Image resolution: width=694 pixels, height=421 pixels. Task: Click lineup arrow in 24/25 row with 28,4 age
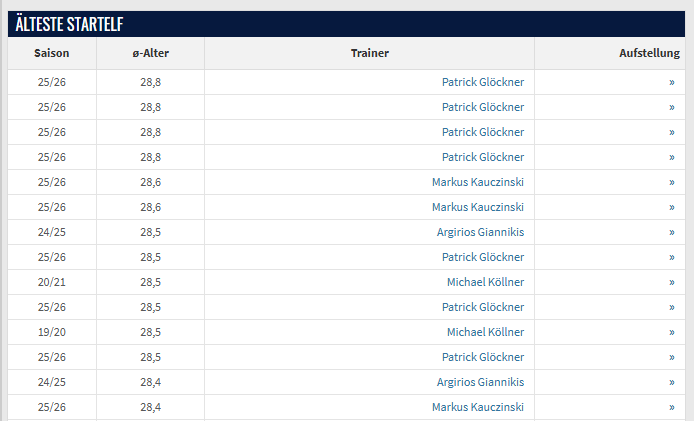tap(672, 382)
